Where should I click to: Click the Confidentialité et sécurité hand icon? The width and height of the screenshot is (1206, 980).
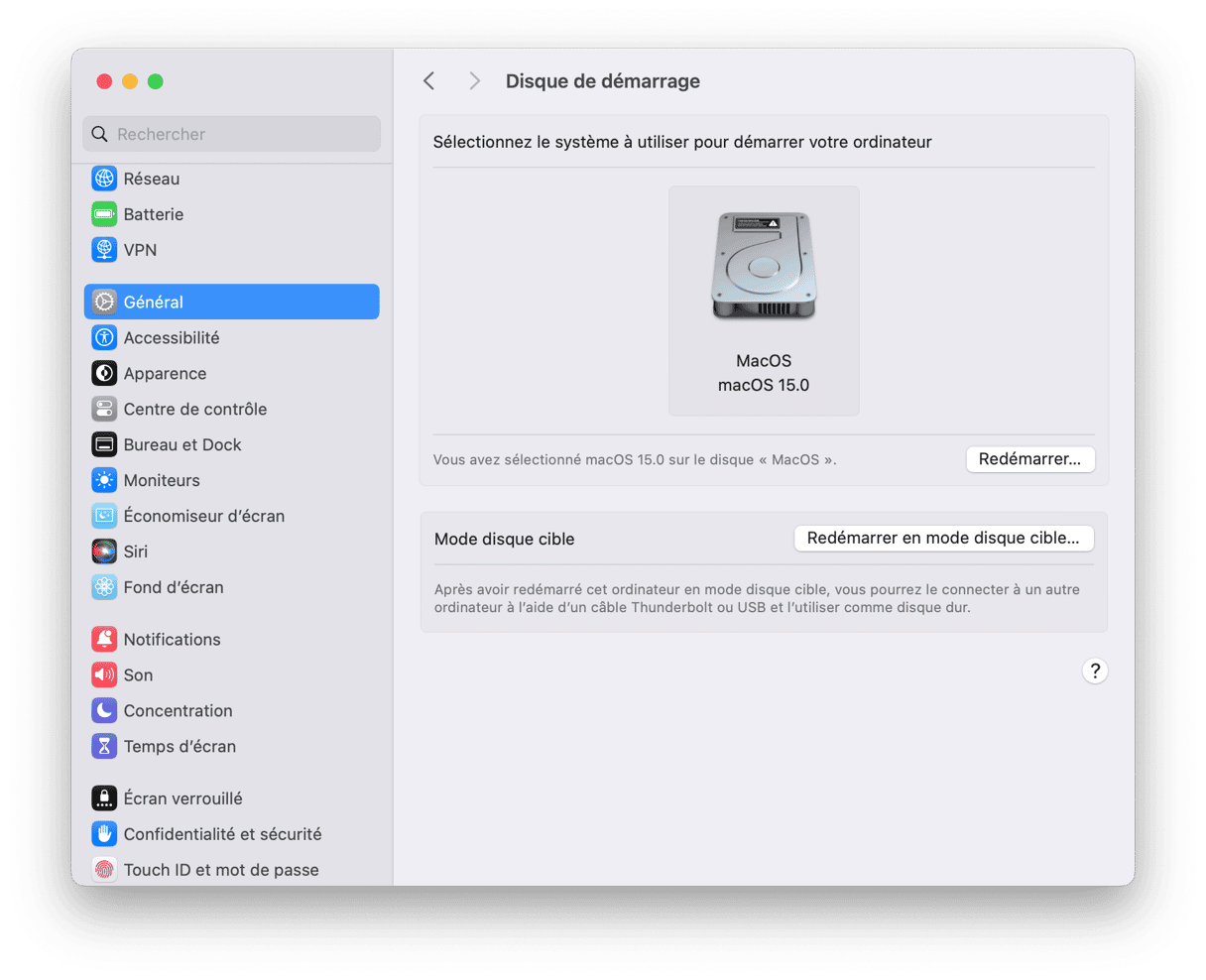coord(104,833)
